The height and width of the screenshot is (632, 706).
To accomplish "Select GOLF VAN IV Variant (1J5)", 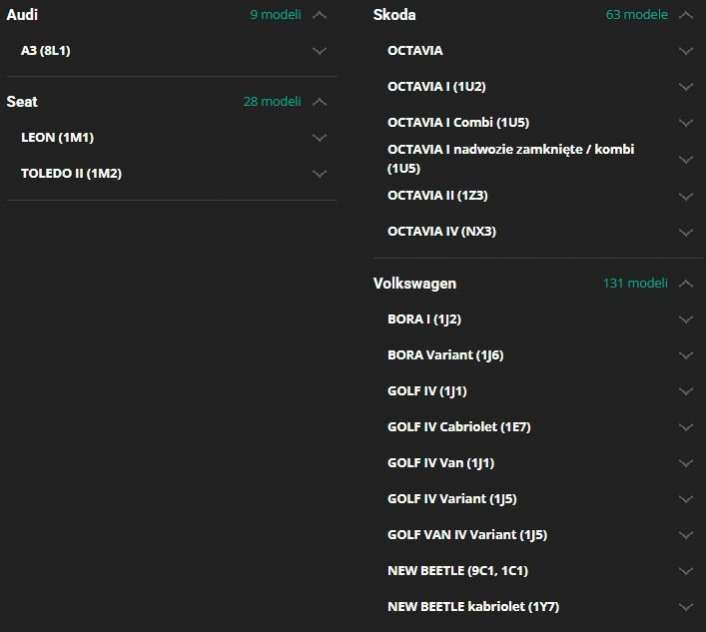I will [467, 535].
